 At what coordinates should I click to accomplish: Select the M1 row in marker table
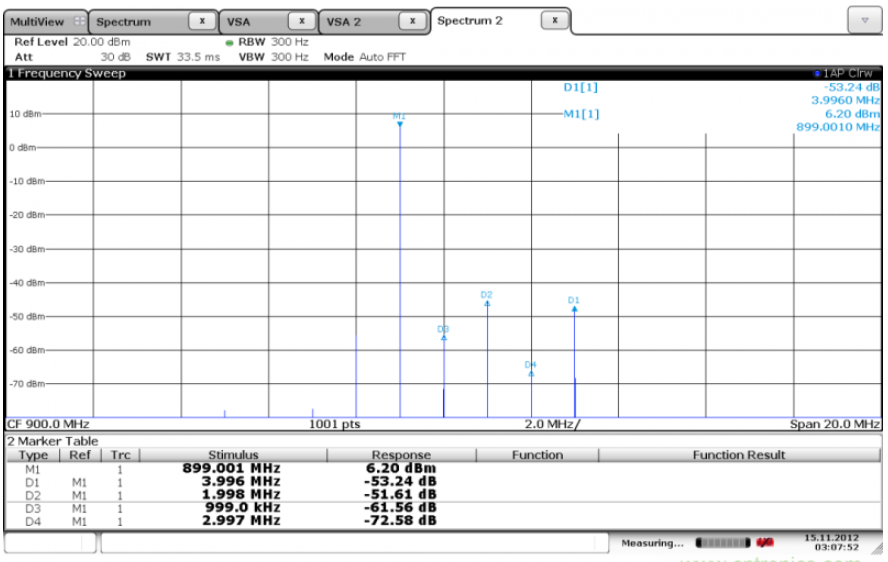pyautogui.click(x=443, y=469)
